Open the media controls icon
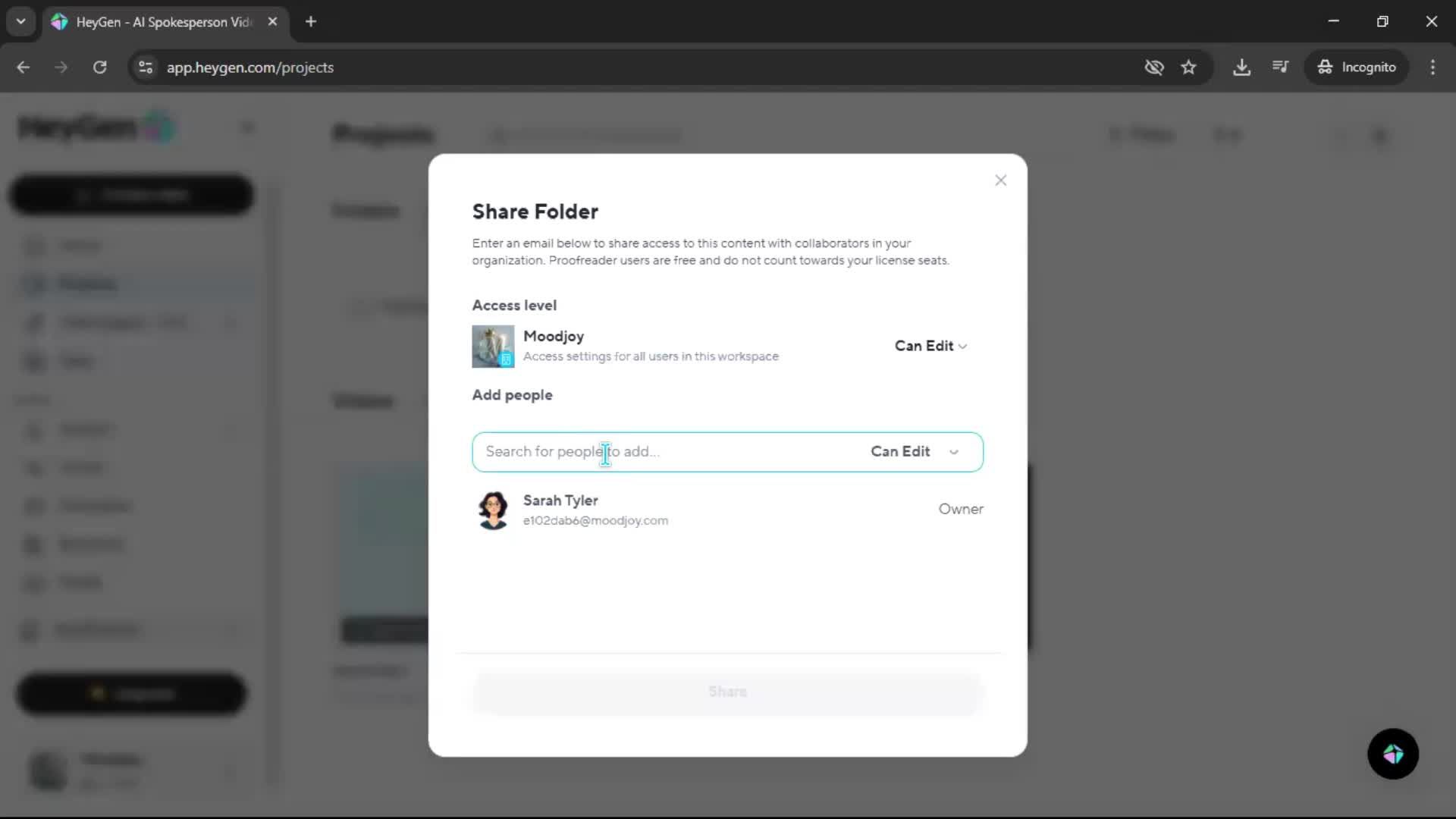The width and height of the screenshot is (1456, 819). (x=1280, y=67)
